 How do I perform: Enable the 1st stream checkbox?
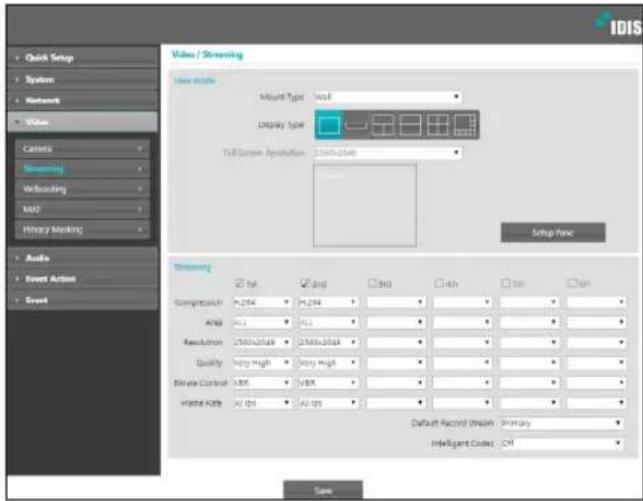[239, 283]
